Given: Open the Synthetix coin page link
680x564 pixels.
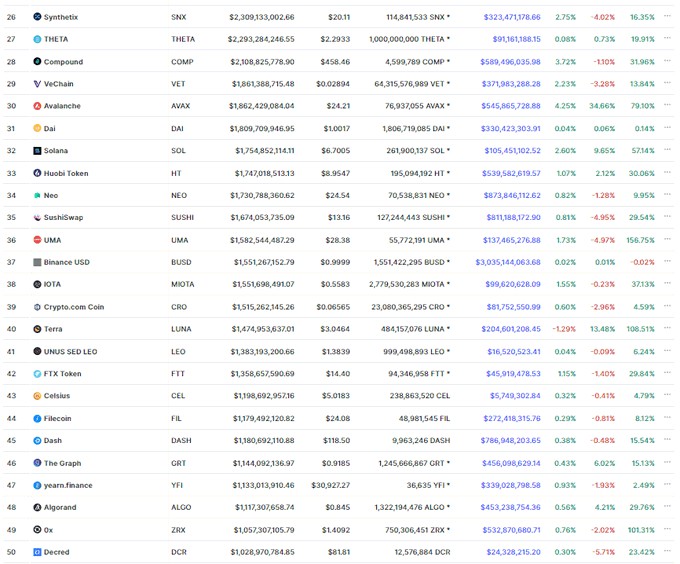Looking at the screenshot, I should click(x=61, y=17).
